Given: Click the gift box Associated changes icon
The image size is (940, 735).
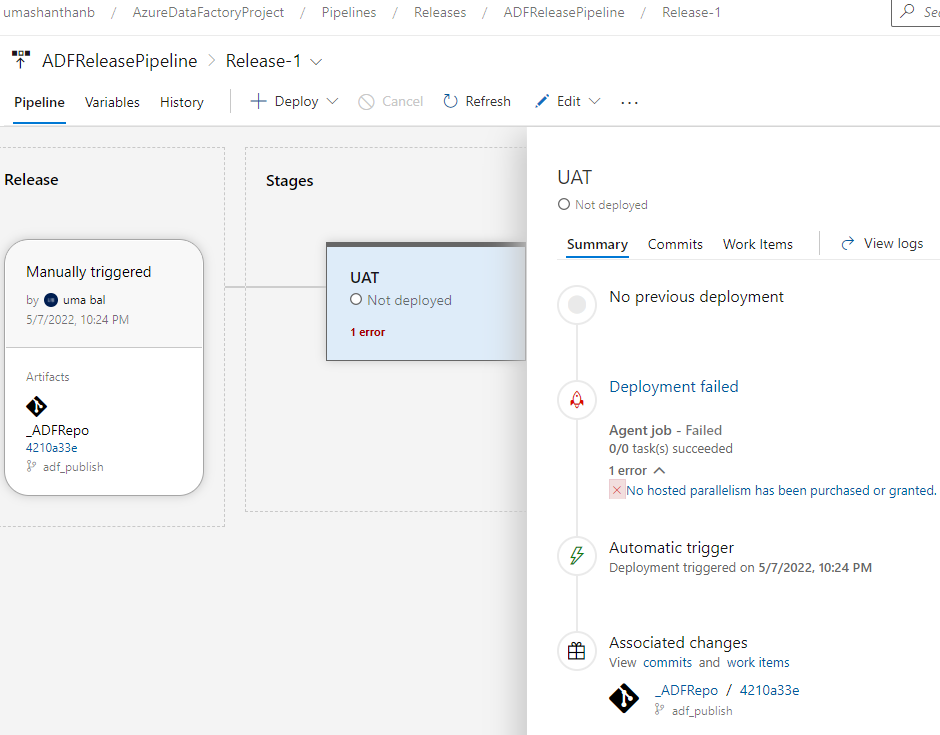Looking at the screenshot, I should click(577, 650).
